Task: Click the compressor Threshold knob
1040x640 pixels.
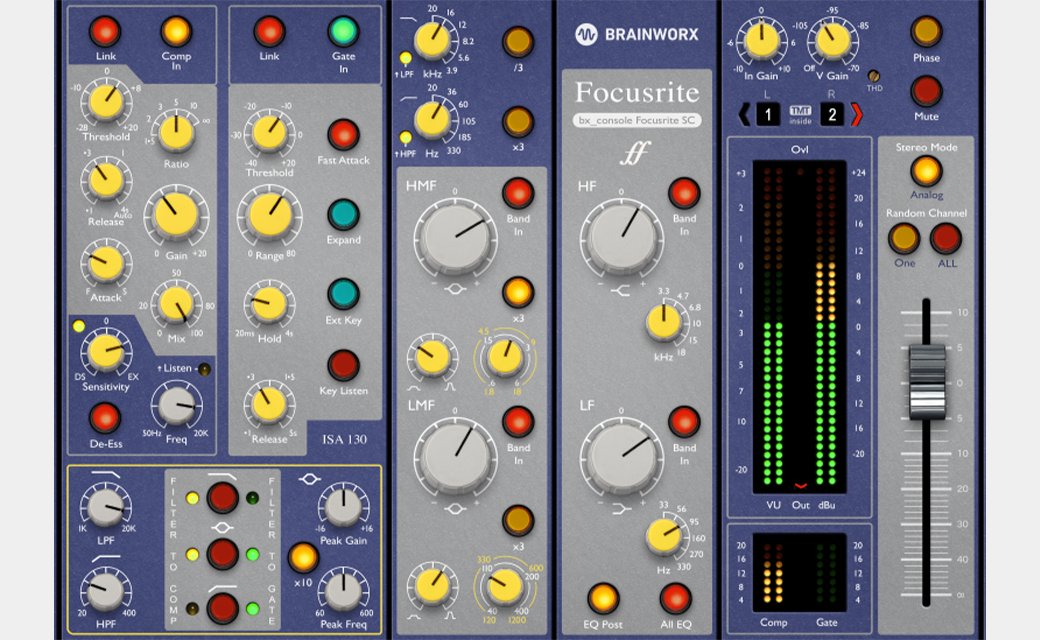Action: coord(105,103)
